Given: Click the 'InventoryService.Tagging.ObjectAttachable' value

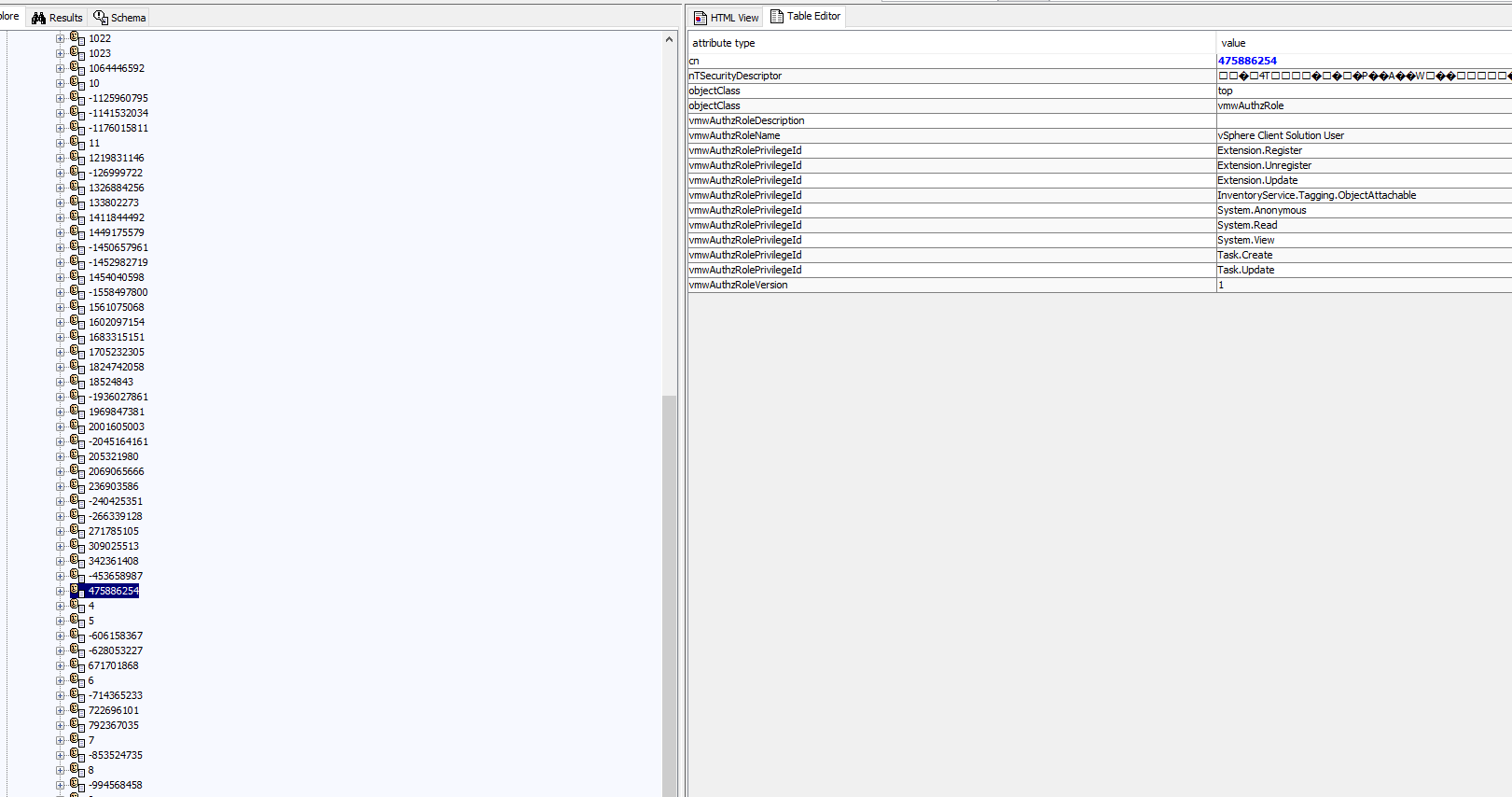Looking at the screenshot, I should 1364,195.
